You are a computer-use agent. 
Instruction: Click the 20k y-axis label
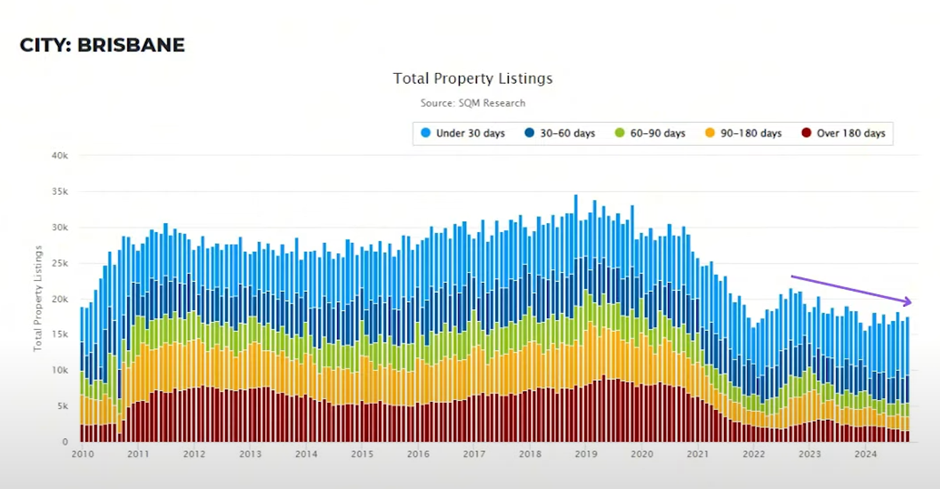point(59,299)
